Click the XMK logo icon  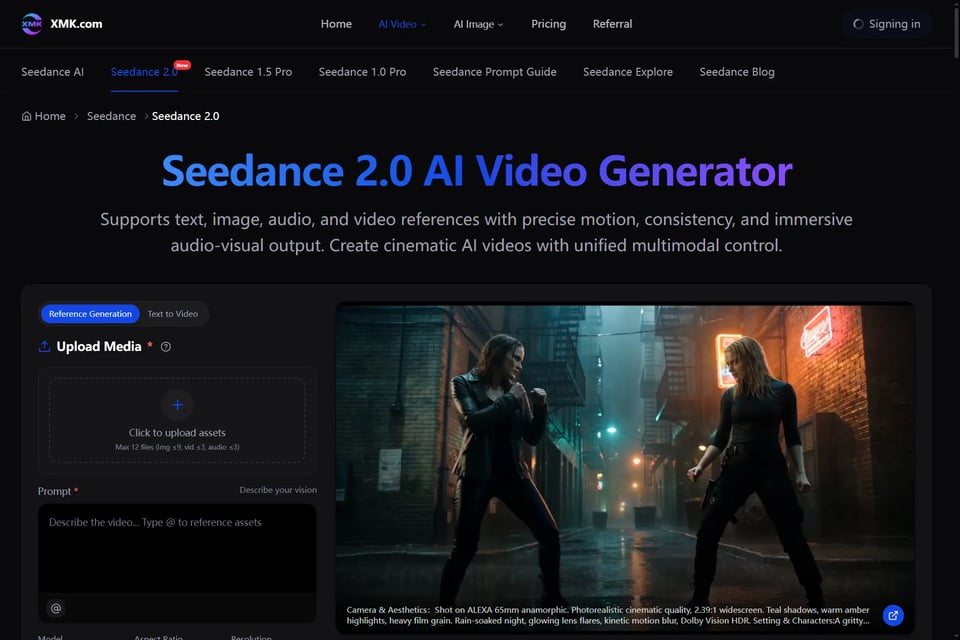(32, 24)
